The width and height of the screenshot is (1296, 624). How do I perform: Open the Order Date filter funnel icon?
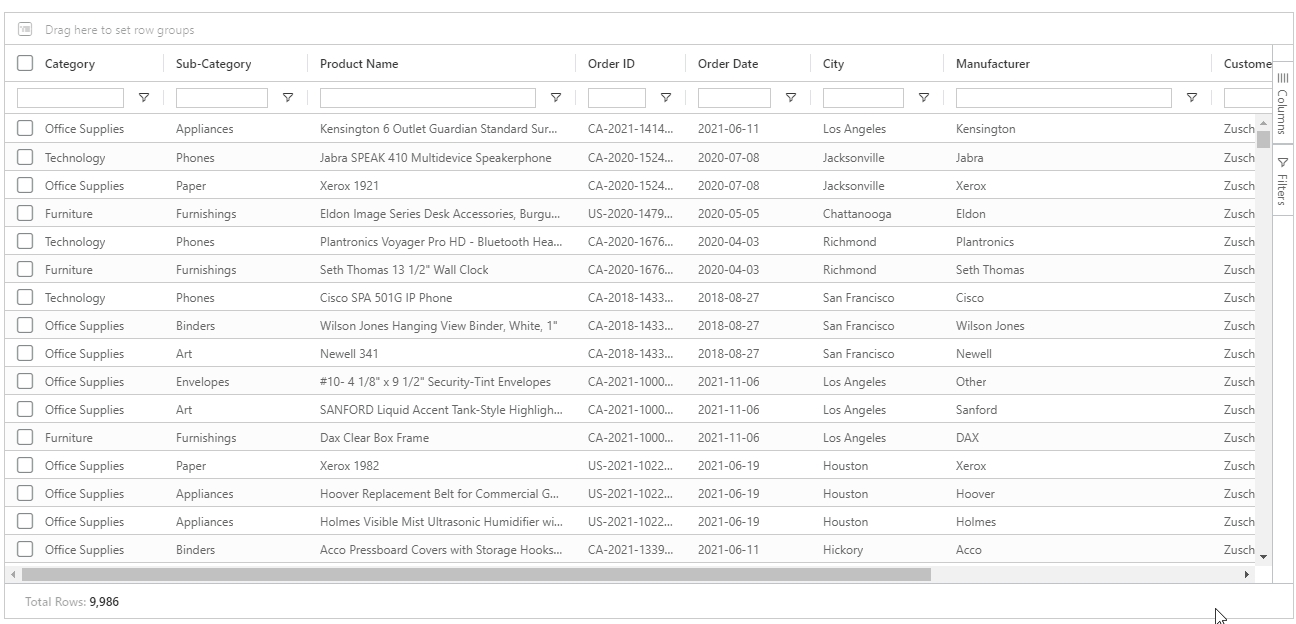pos(791,98)
